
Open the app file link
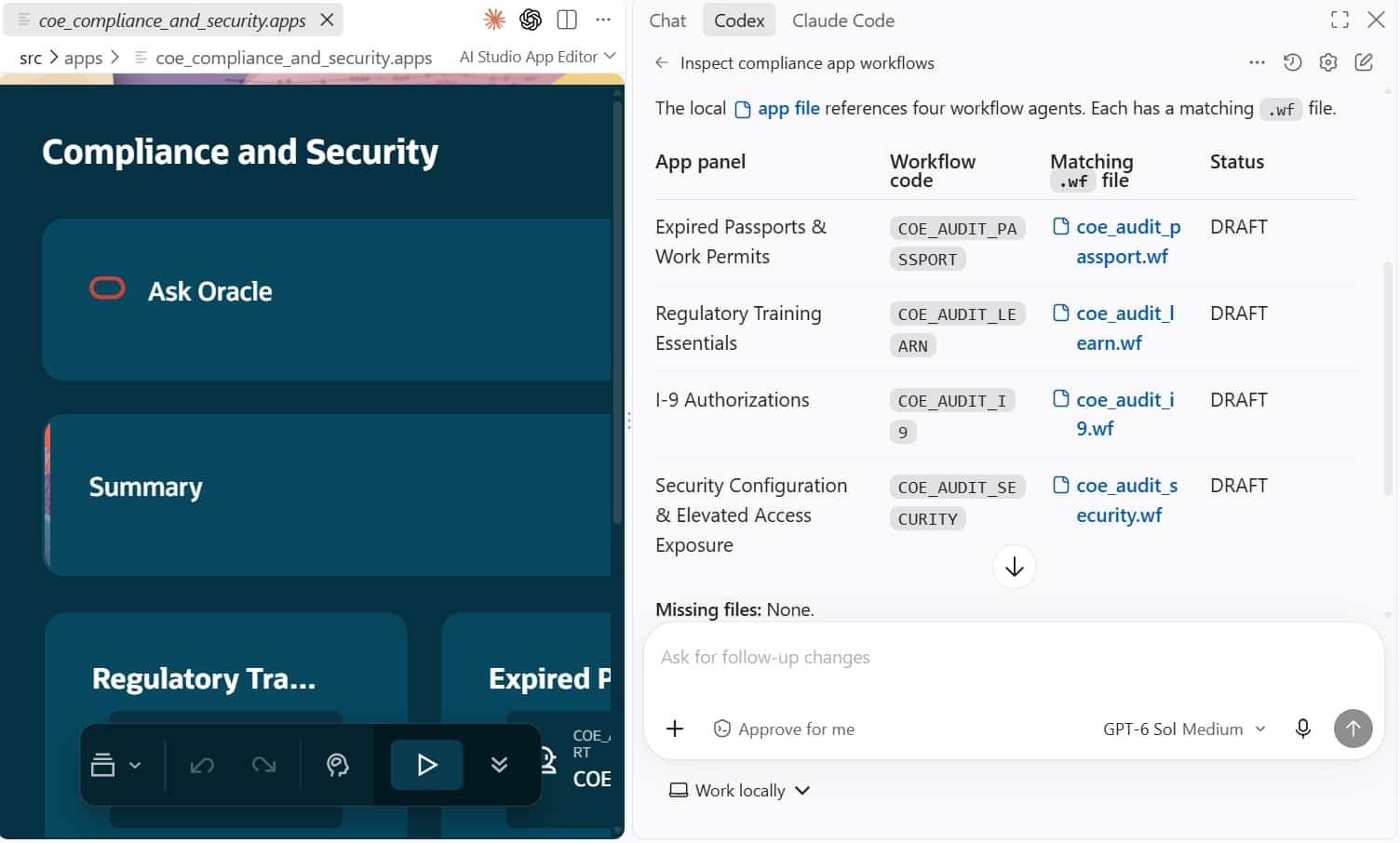[777, 109]
